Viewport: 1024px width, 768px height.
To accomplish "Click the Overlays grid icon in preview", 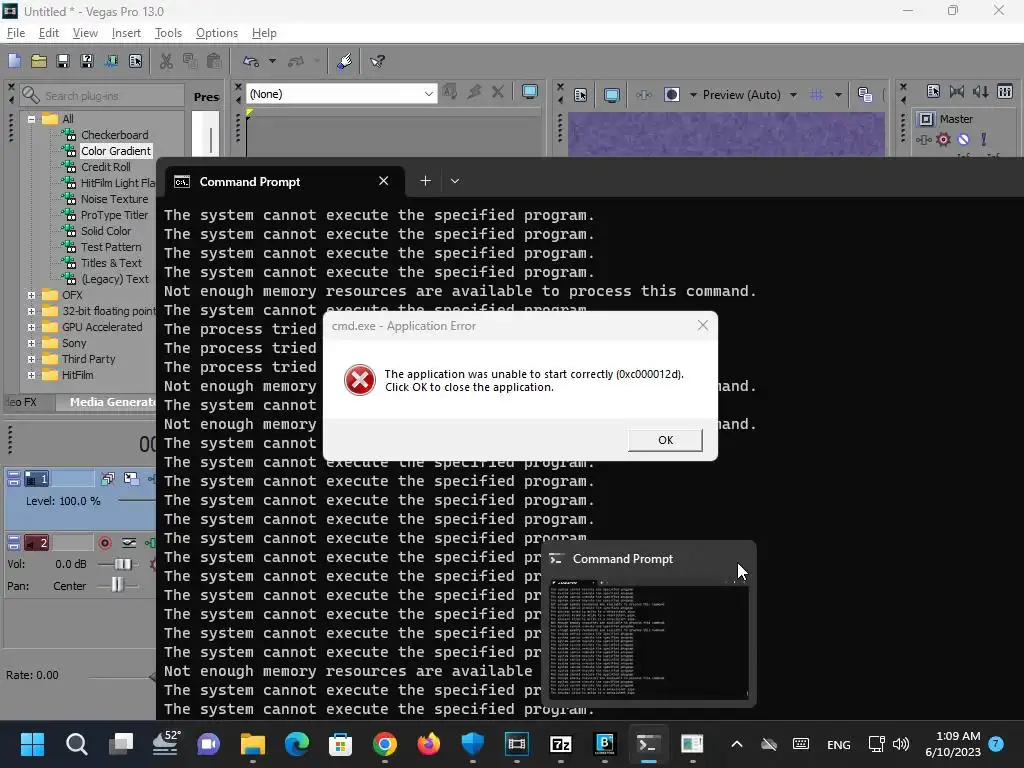I will [x=816, y=95].
